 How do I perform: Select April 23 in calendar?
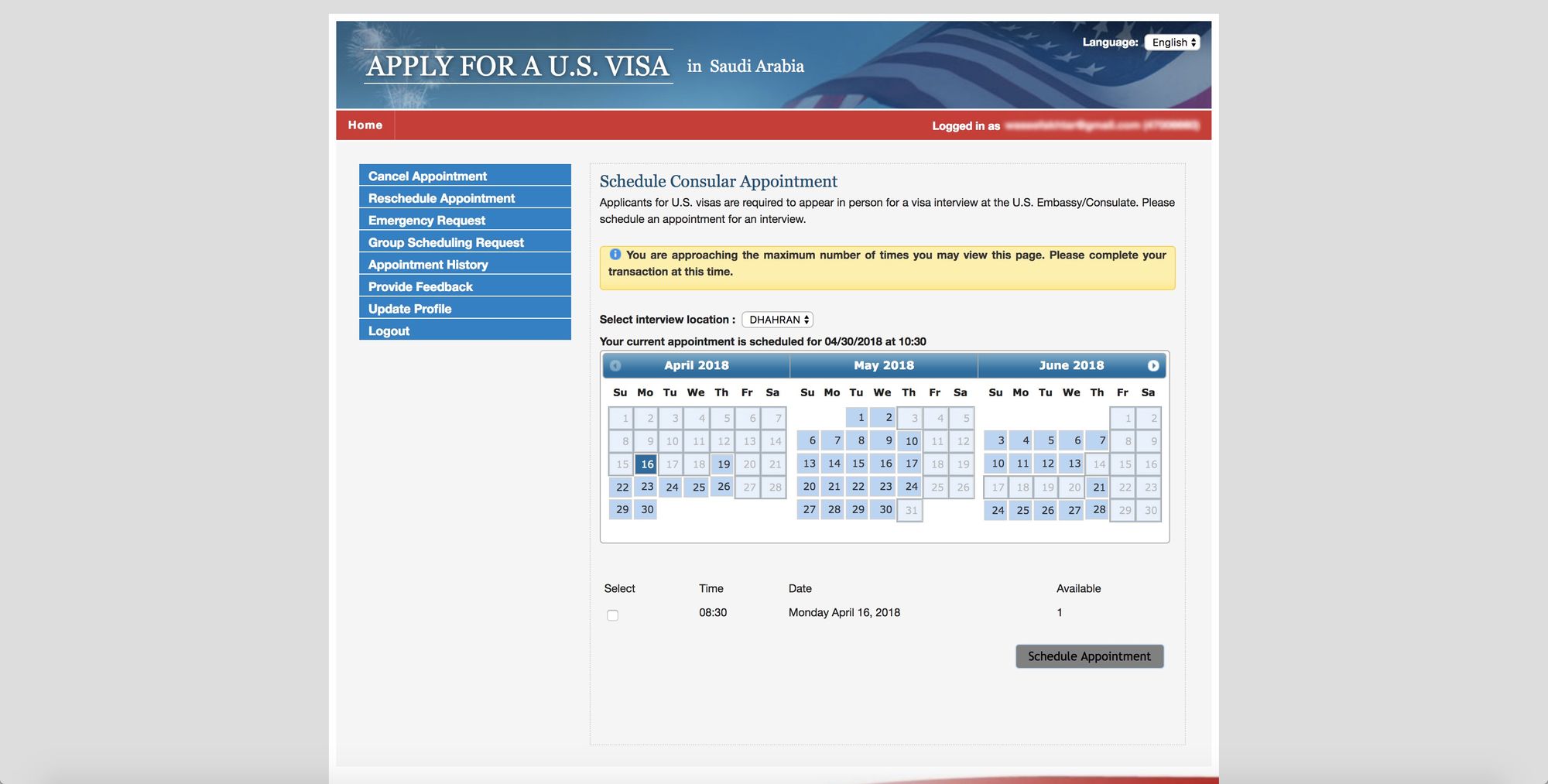click(x=646, y=487)
